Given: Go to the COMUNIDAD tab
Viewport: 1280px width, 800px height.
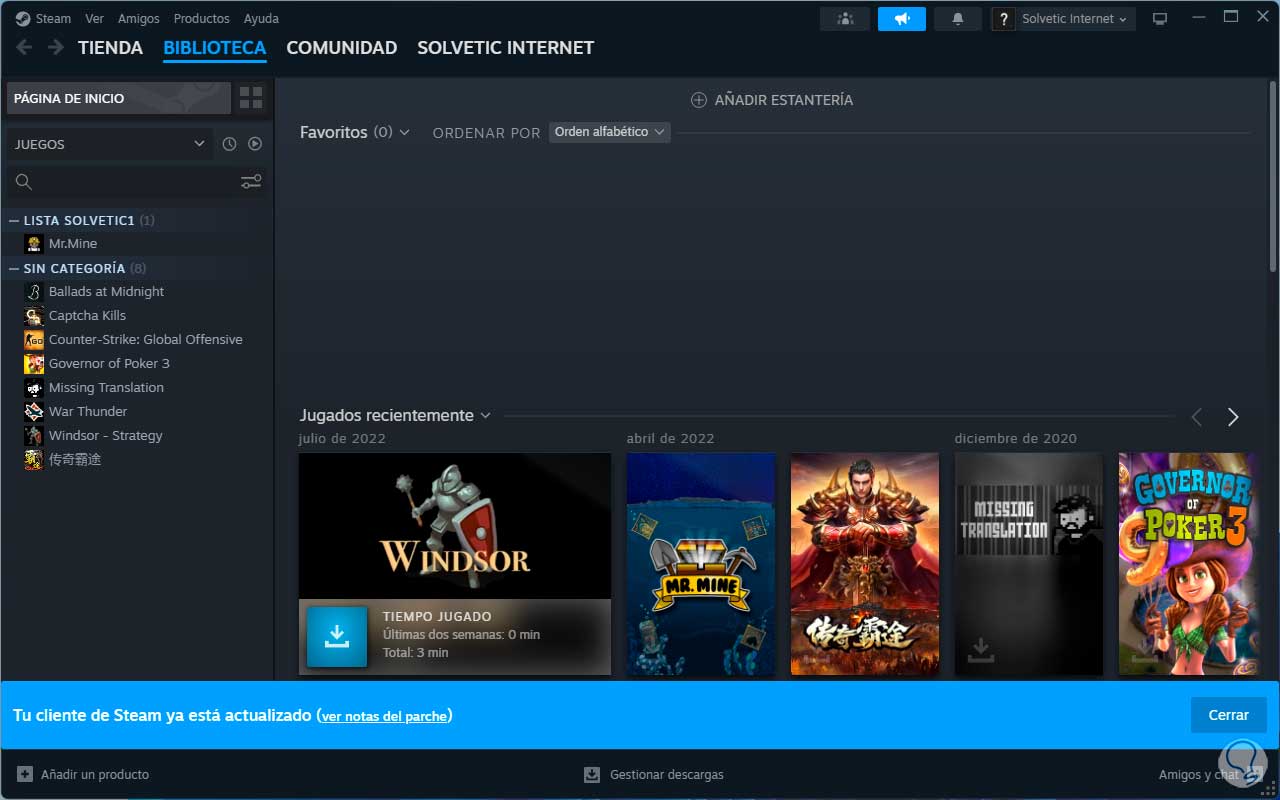Looking at the screenshot, I should click(x=341, y=47).
